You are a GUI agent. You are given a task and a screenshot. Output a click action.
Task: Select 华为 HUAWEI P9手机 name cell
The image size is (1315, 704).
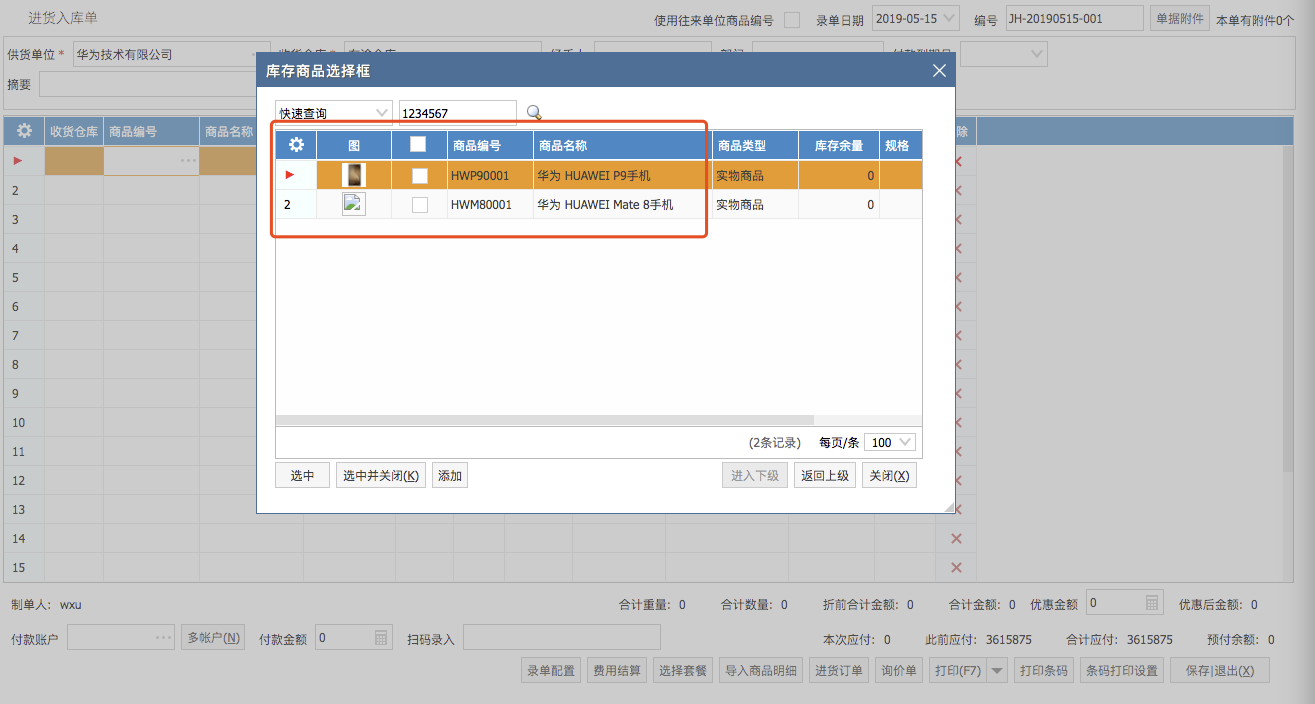[x=622, y=175]
